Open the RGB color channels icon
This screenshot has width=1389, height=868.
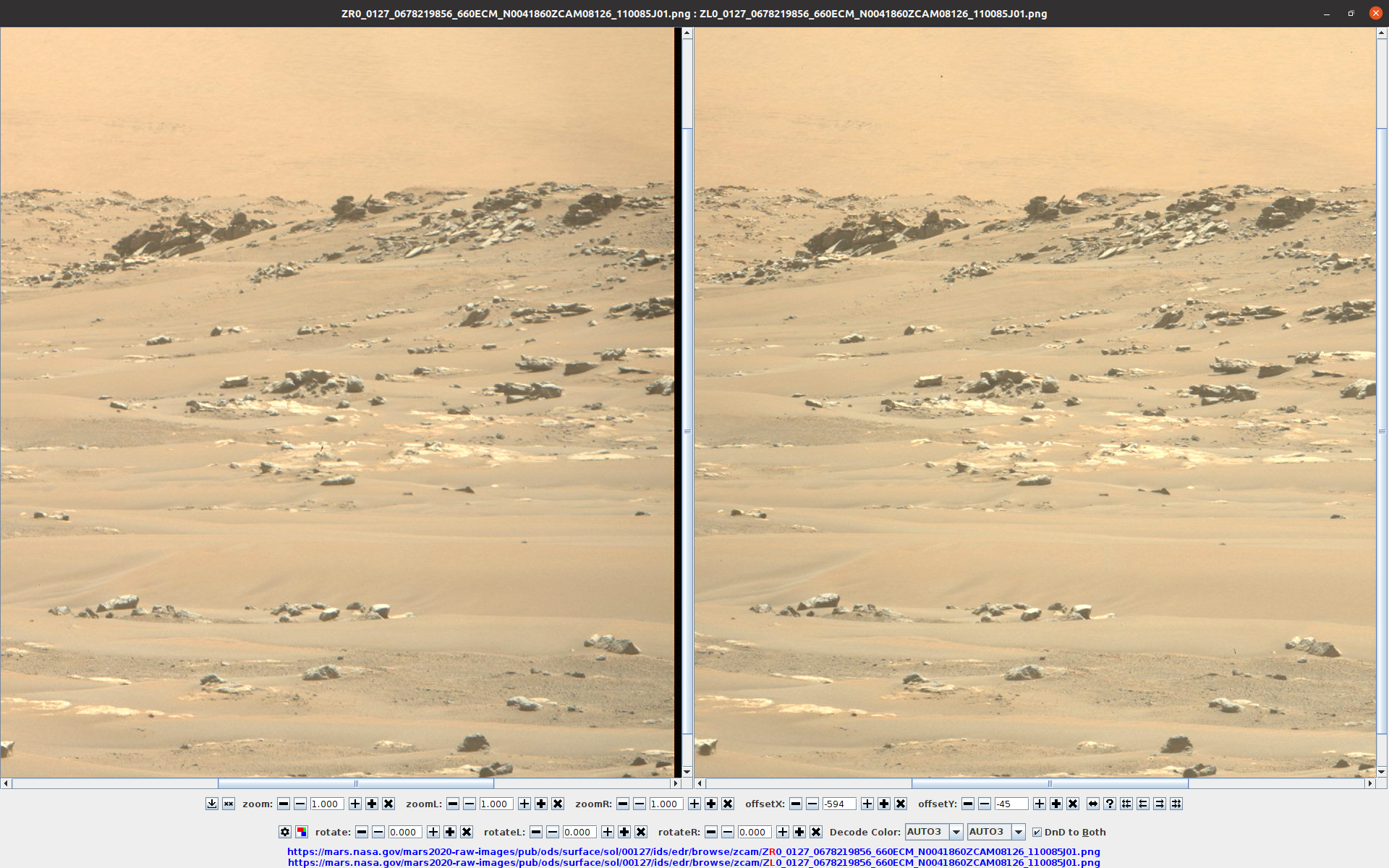pyautogui.click(x=302, y=832)
